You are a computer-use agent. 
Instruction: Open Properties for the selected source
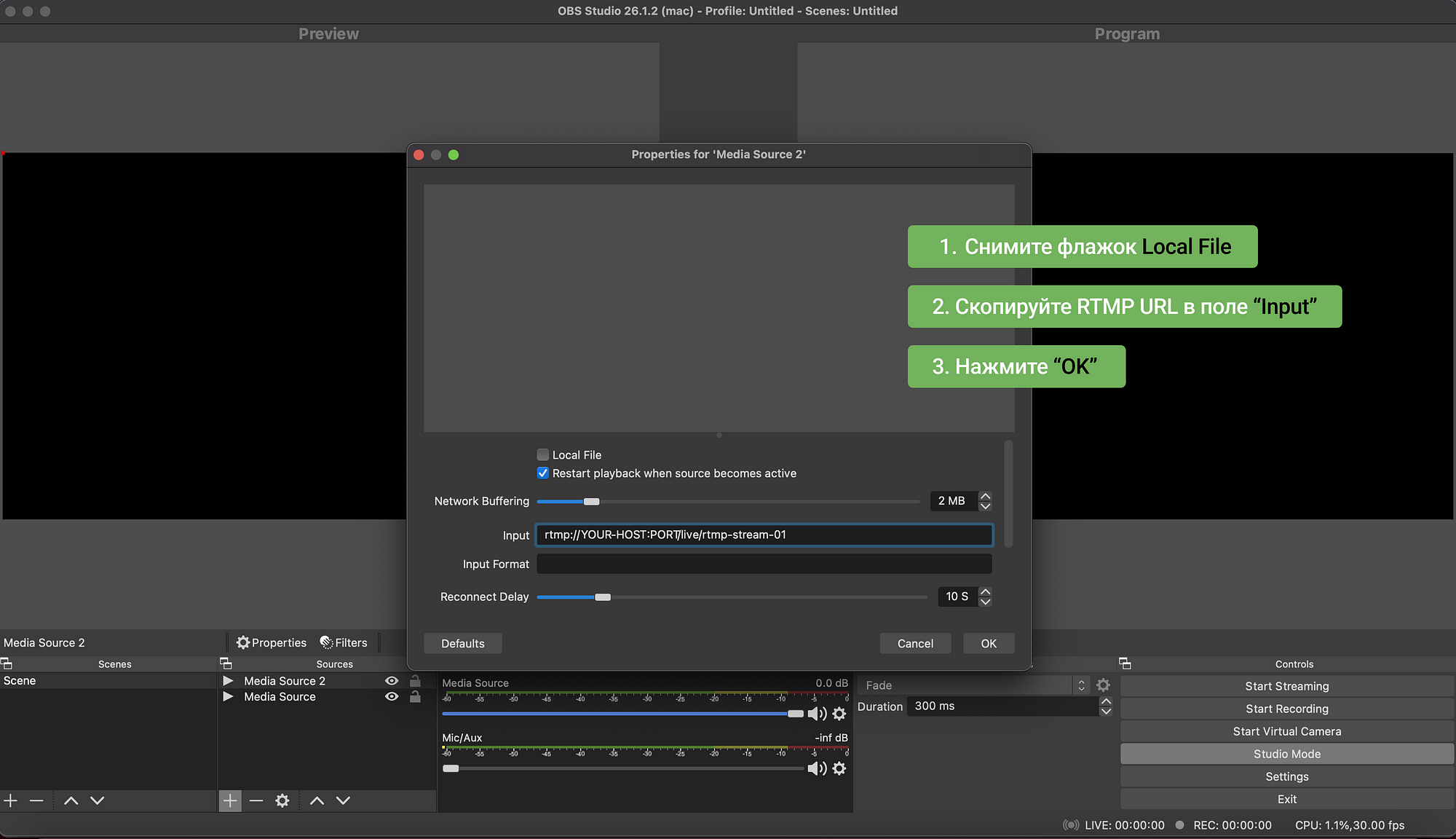coord(272,642)
